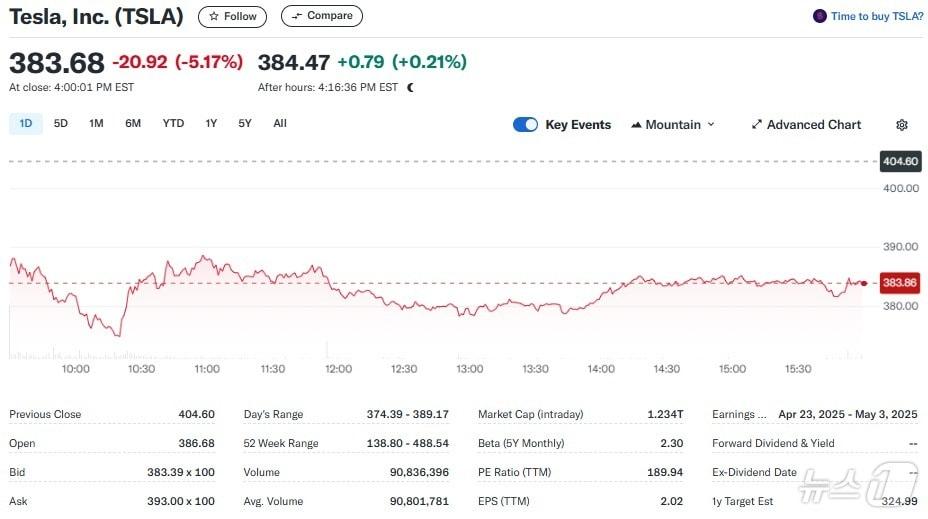Click the Compare button
Screen dimensions: 928x519
coord(321,16)
